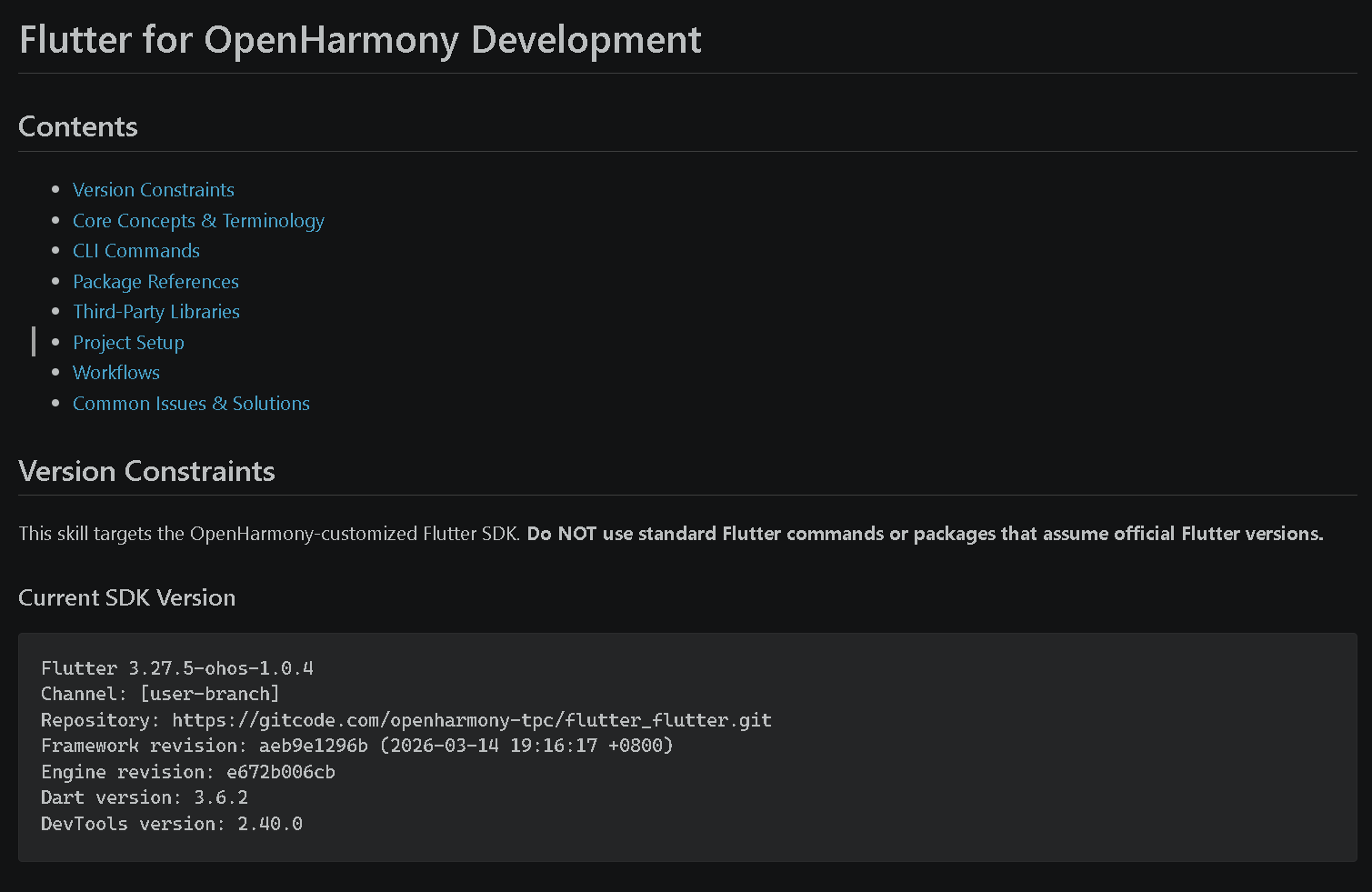Click the 'Flutter for OpenHarmony Development' title
The image size is (1372, 892).
click(x=360, y=40)
